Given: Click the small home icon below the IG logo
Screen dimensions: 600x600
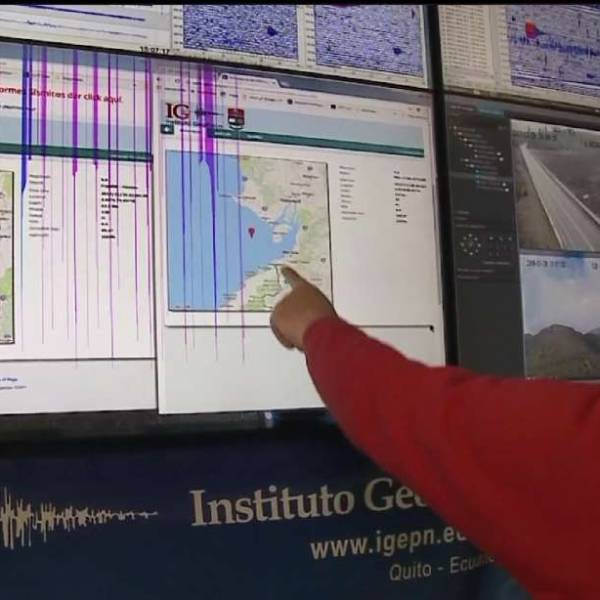Looking at the screenshot, I should click(x=168, y=128).
